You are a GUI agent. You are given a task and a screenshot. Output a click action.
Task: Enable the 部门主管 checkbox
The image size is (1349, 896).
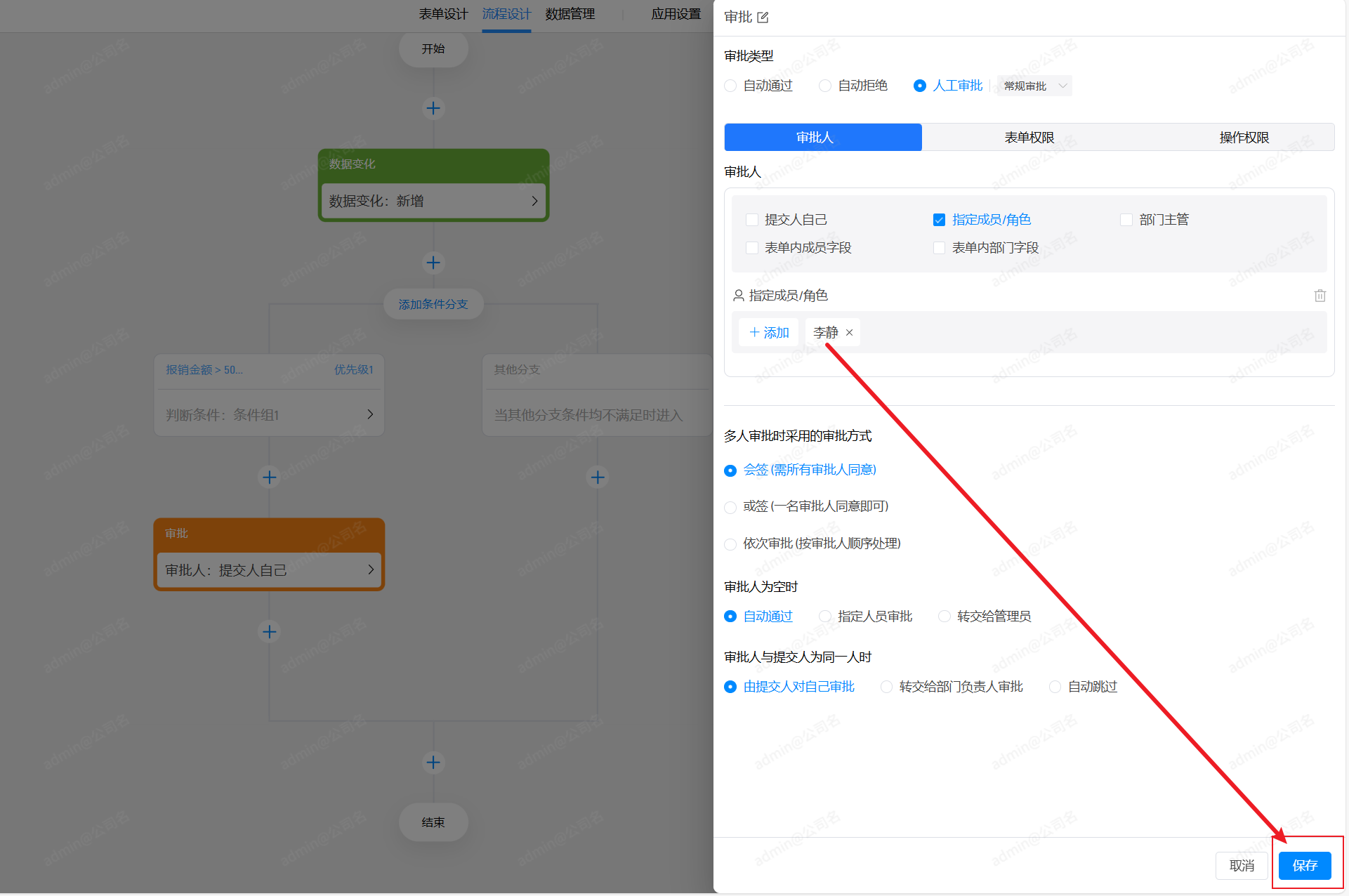point(1126,220)
